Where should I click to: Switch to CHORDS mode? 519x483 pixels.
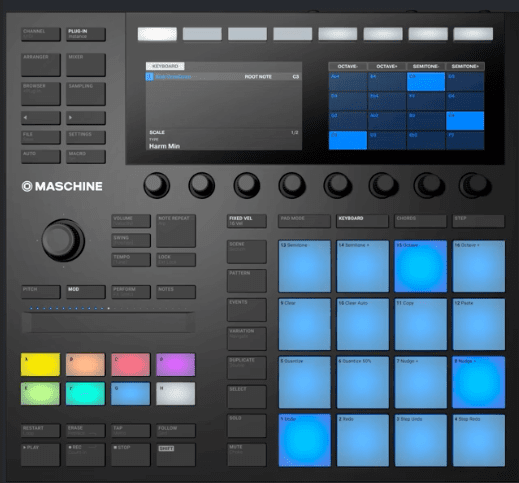420,221
